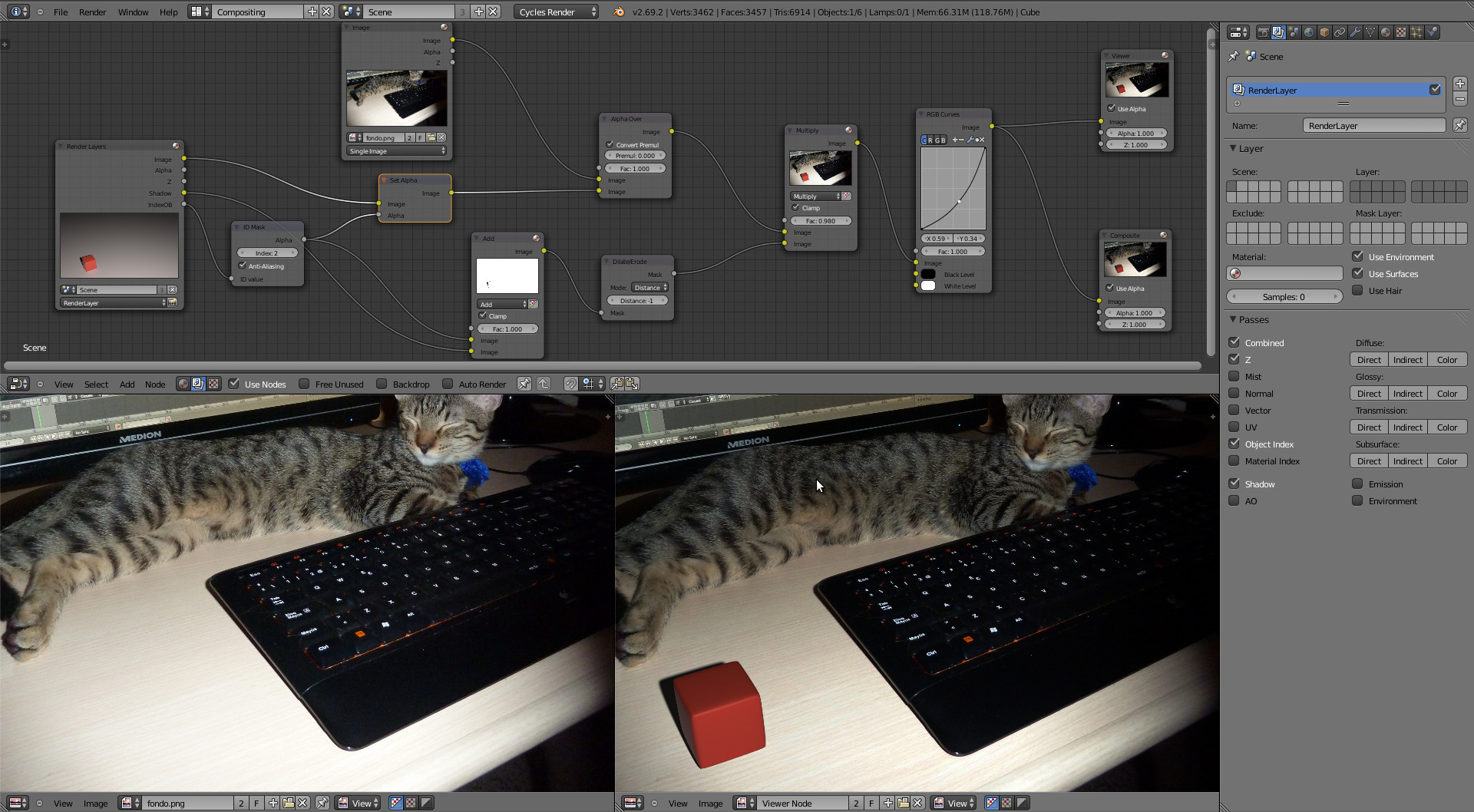The height and width of the screenshot is (812, 1474).
Task: Open the Cycles Render engine dropdown
Action: click(x=557, y=12)
